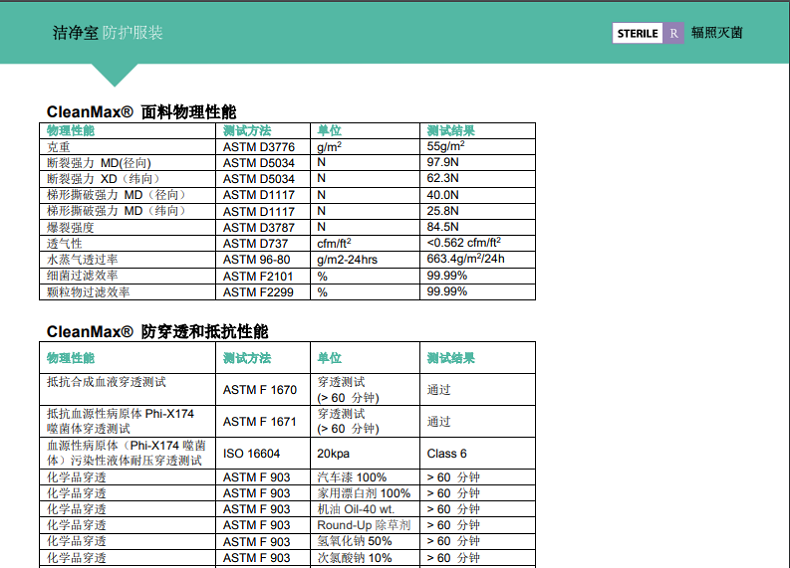Select the 663.4g/m²/24h result cell

coord(465,259)
